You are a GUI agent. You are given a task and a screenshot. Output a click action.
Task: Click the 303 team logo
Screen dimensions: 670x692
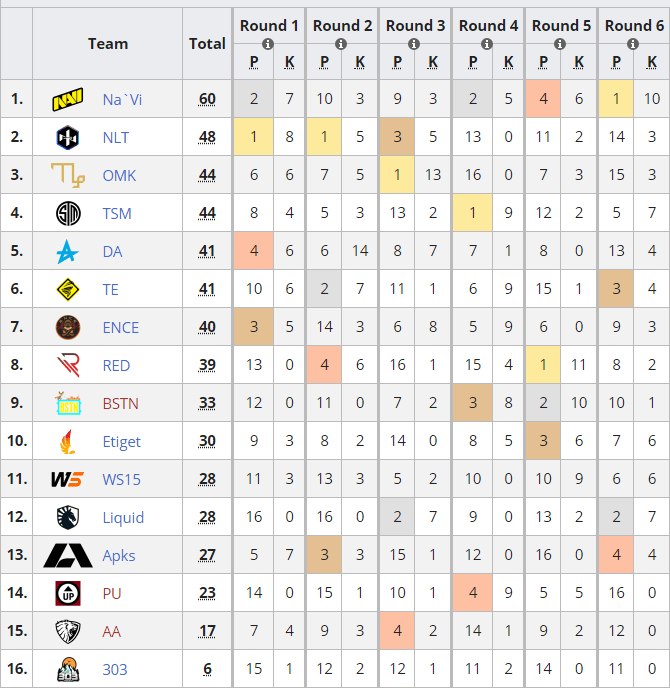[67, 670]
